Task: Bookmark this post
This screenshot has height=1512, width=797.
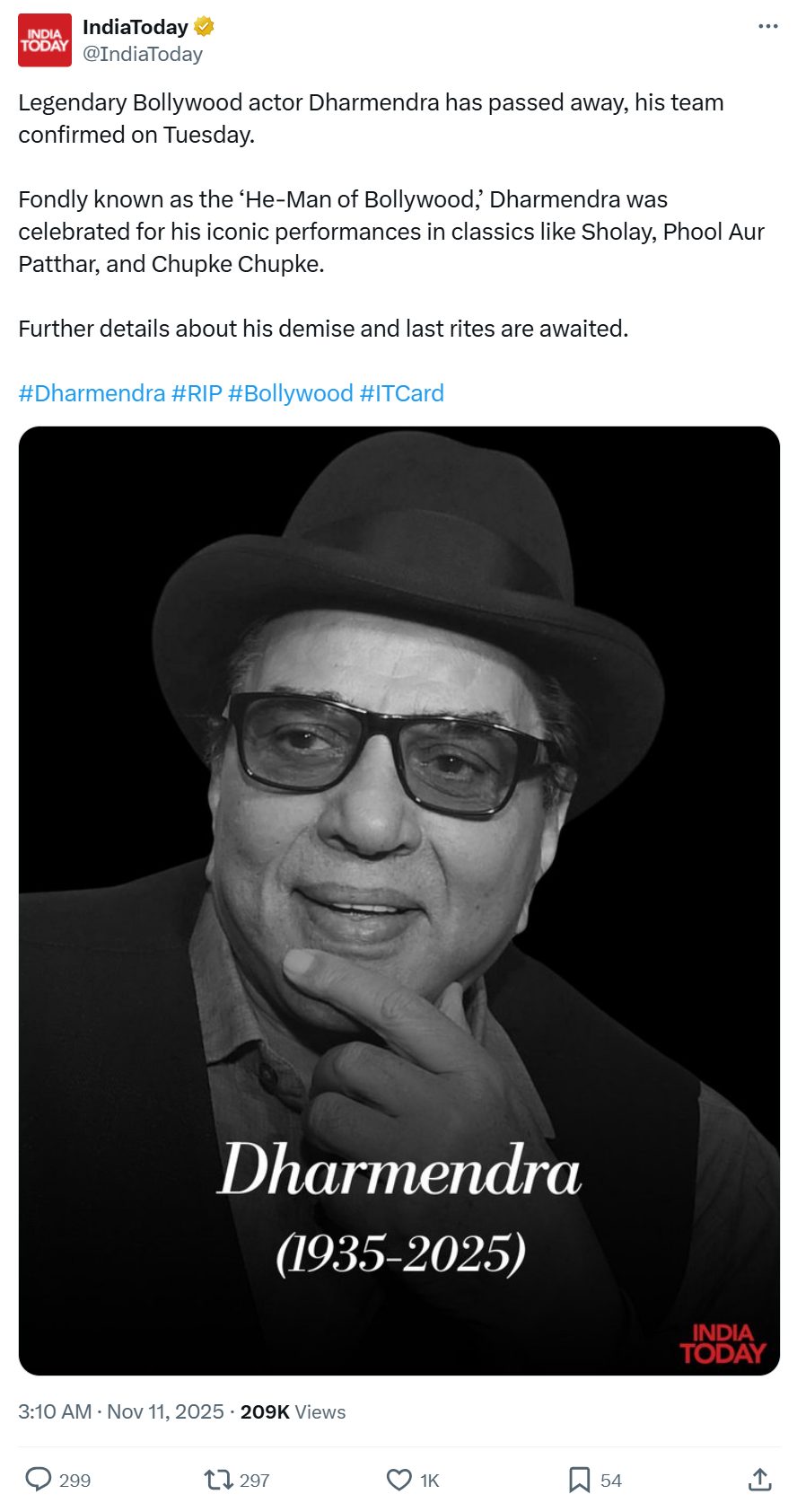Action: [x=580, y=1480]
